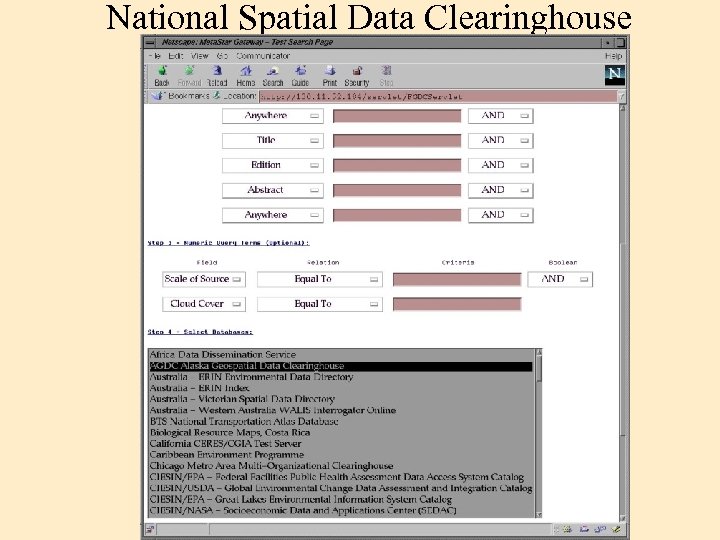Open the File menu
Image resolution: width=720 pixels, height=540 pixels.
pos(154,56)
